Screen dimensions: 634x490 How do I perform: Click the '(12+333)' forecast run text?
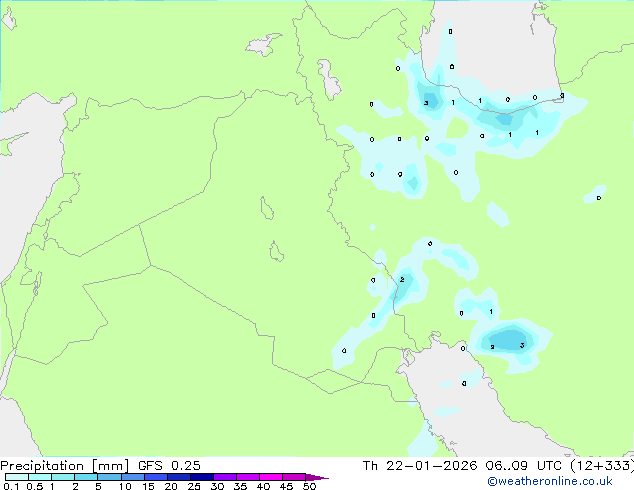click(602, 466)
